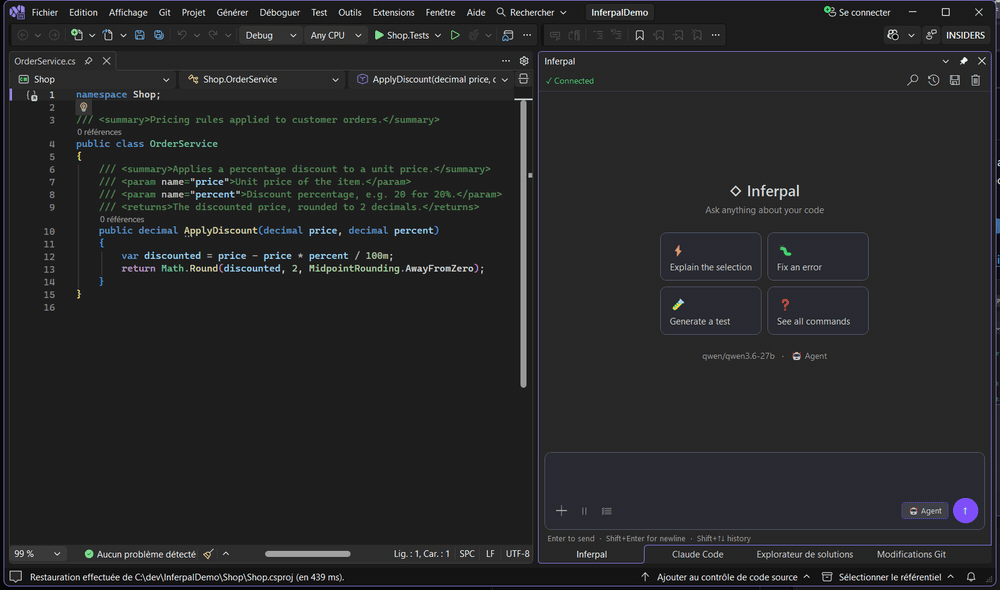
Task: Click the pause icon in the chat input
Action: (x=584, y=511)
